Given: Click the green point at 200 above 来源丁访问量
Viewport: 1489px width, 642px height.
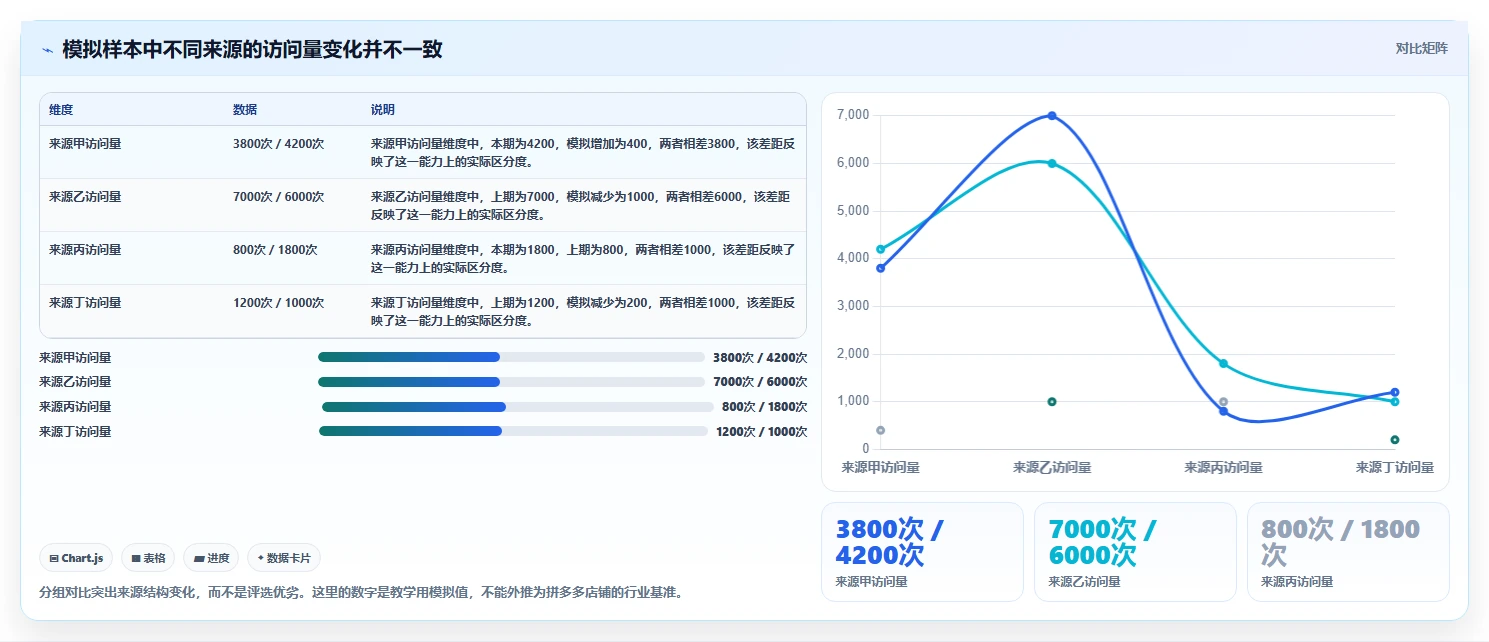Looking at the screenshot, I should (x=1394, y=440).
